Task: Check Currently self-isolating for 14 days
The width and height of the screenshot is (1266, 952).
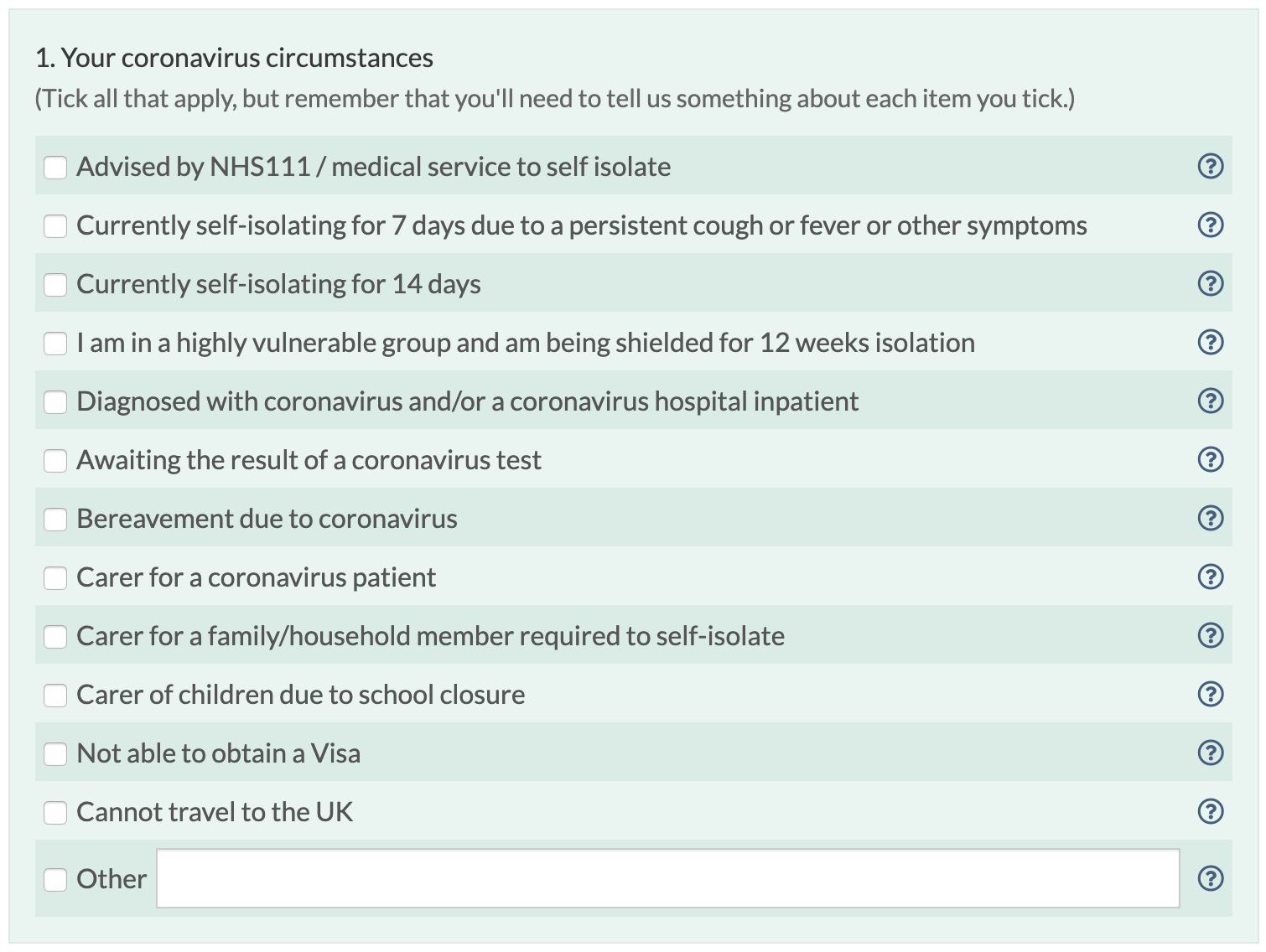Action: coord(55,285)
